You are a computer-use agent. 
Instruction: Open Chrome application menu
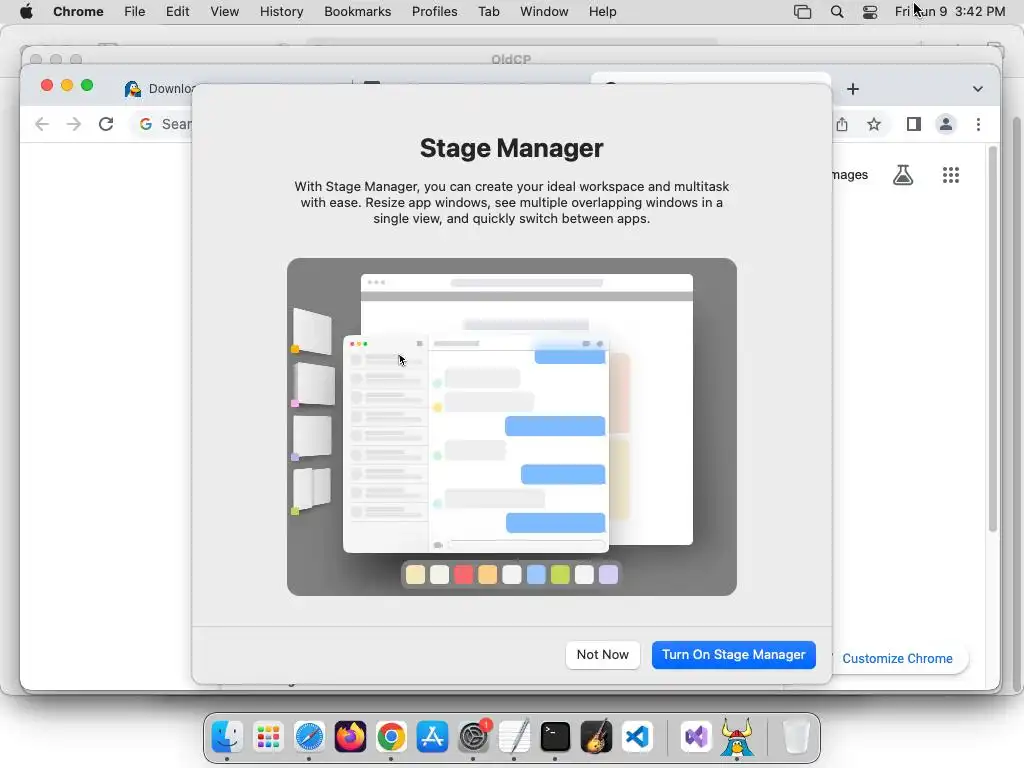tap(78, 12)
